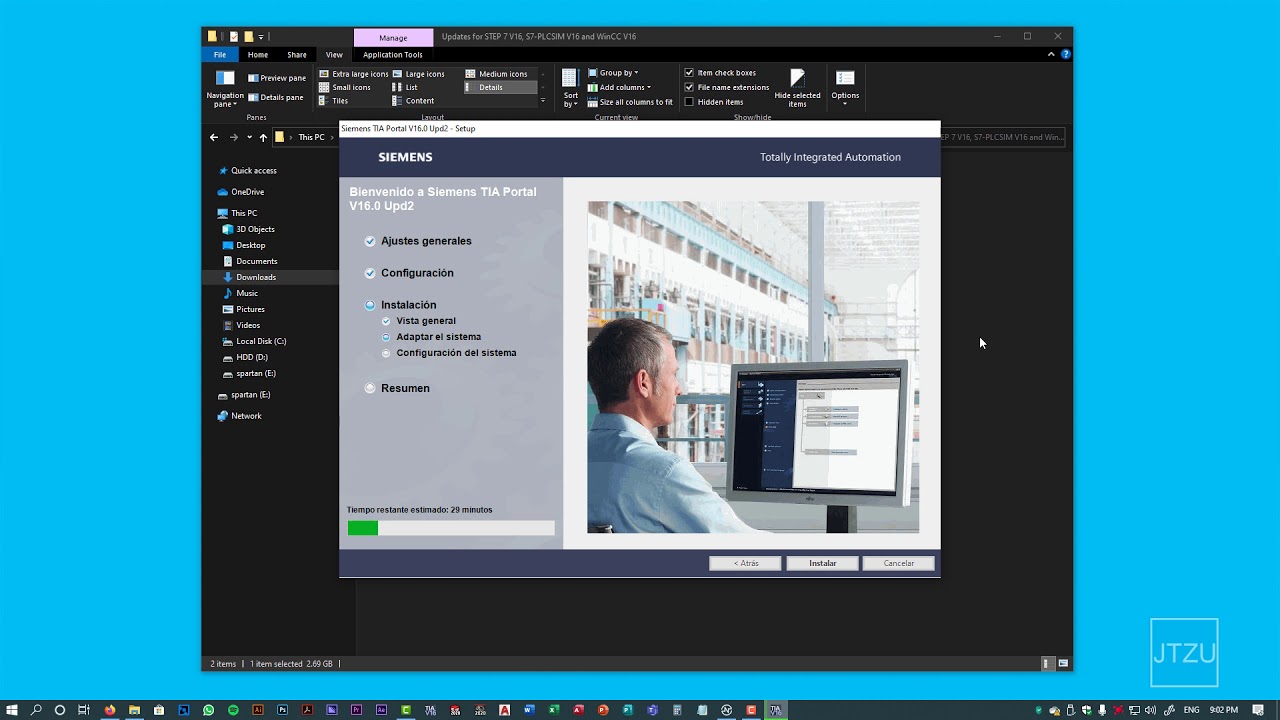Open TIA Portal setup taskbar icon
The image size is (1280, 720).
coord(775,710)
